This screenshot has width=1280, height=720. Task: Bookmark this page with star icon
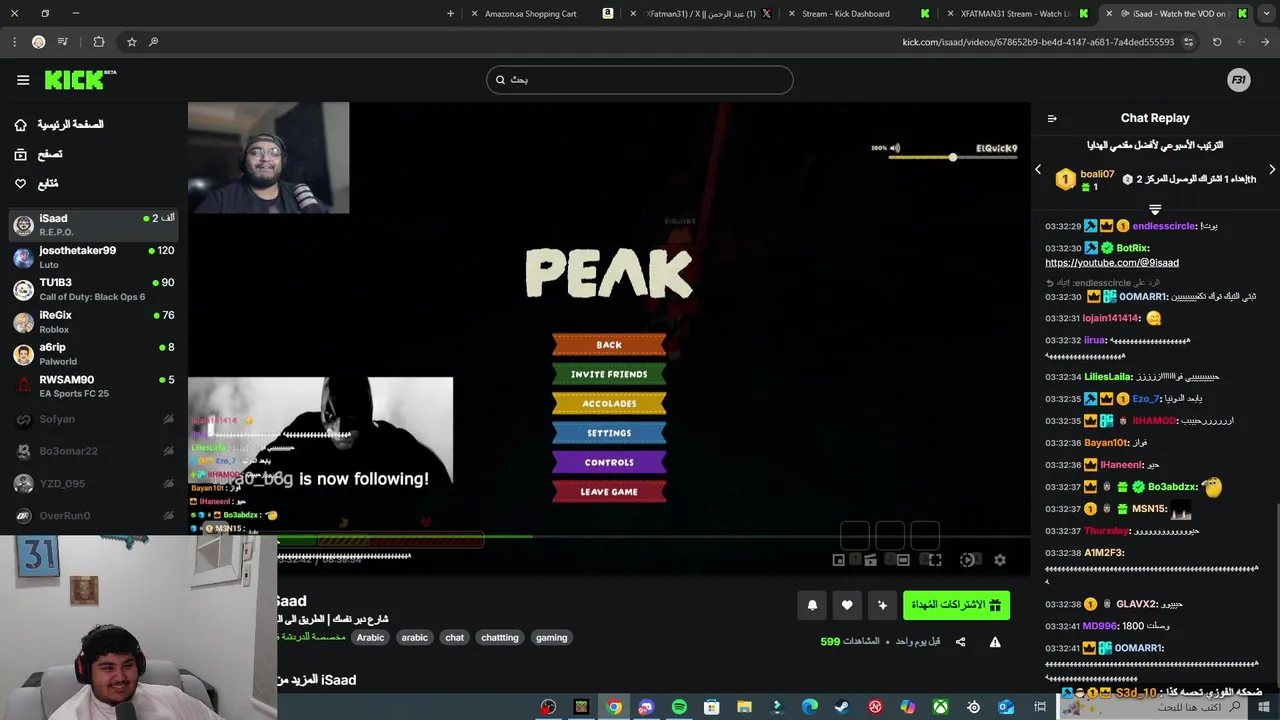(x=131, y=42)
